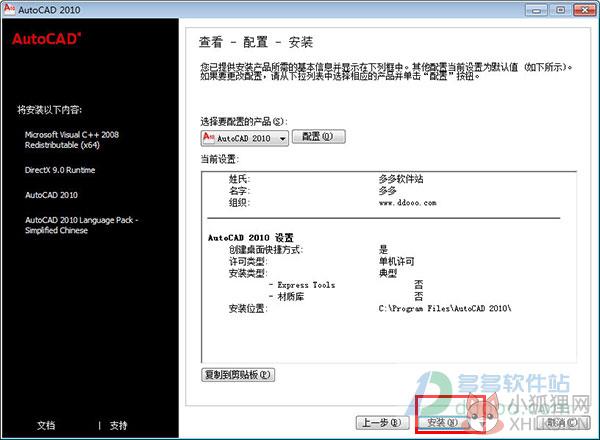The height and width of the screenshot is (440, 600).
Task: Close the AutoCAD 2010 installer window
Action: (584, 10)
